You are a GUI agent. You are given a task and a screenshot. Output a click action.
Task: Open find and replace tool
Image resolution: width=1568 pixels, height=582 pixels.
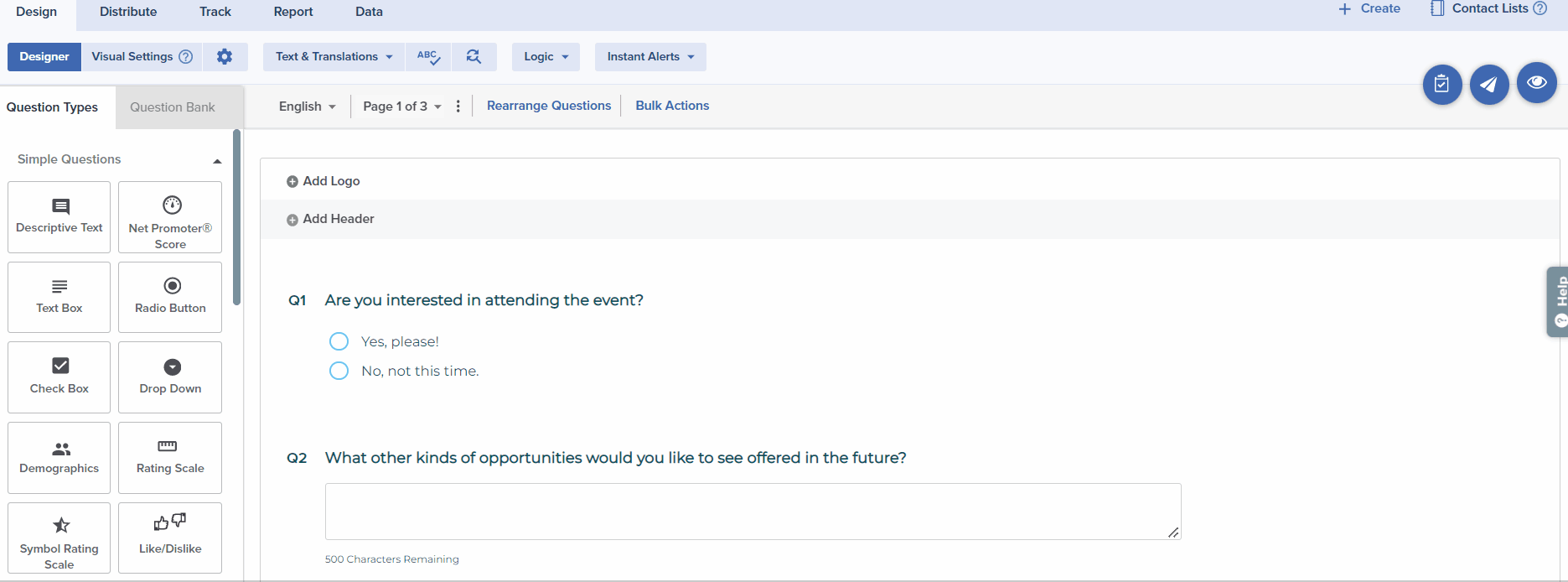474,56
